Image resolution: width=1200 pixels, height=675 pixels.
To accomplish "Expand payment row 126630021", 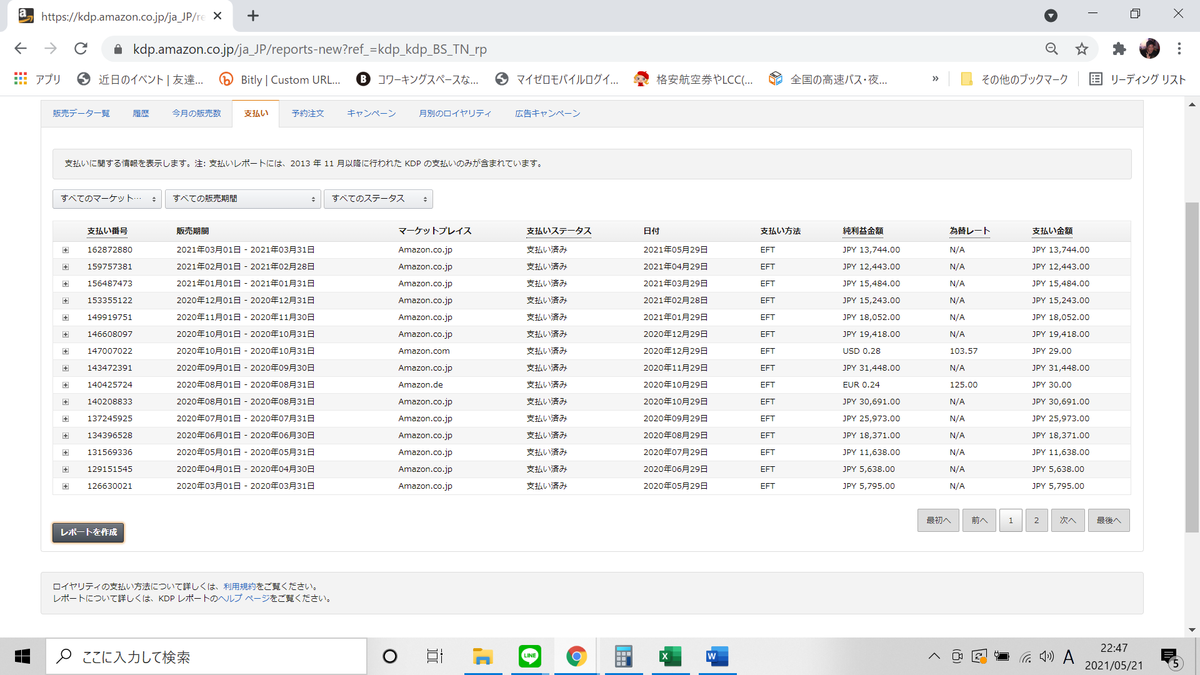I will tap(66, 486).
